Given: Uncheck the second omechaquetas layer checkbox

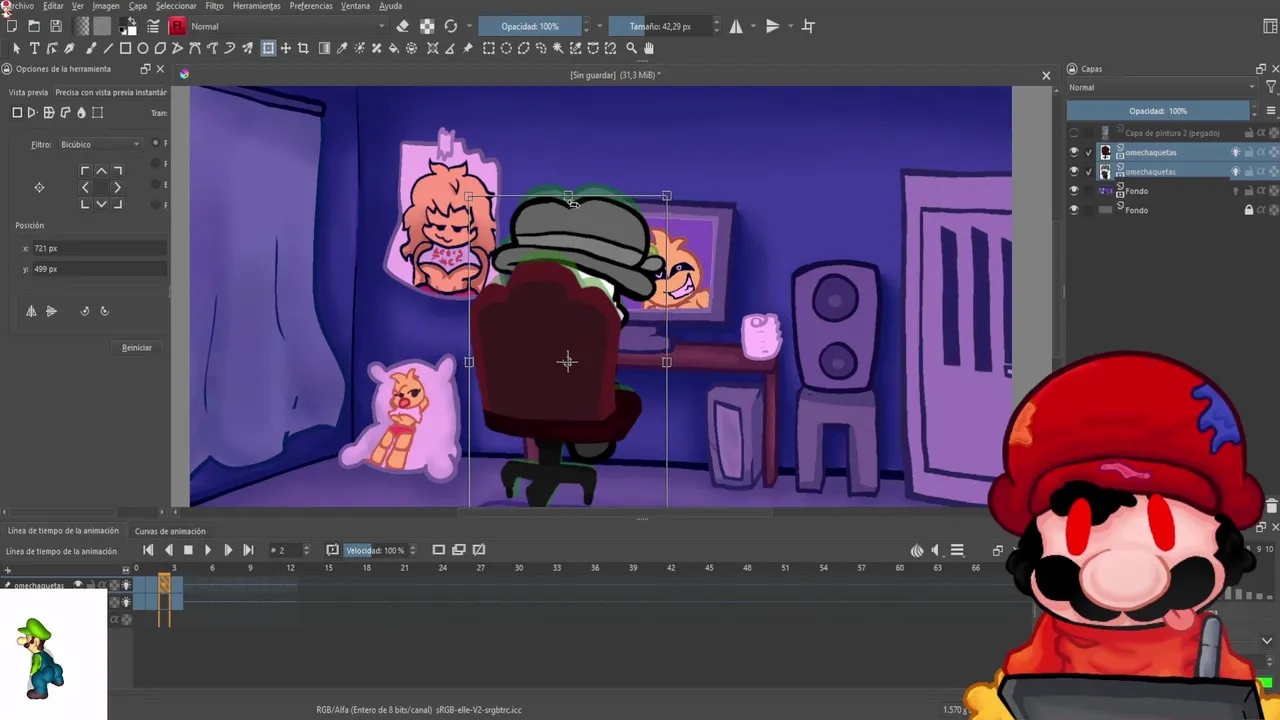Looking at the screenshot, I should (1089, 171).
